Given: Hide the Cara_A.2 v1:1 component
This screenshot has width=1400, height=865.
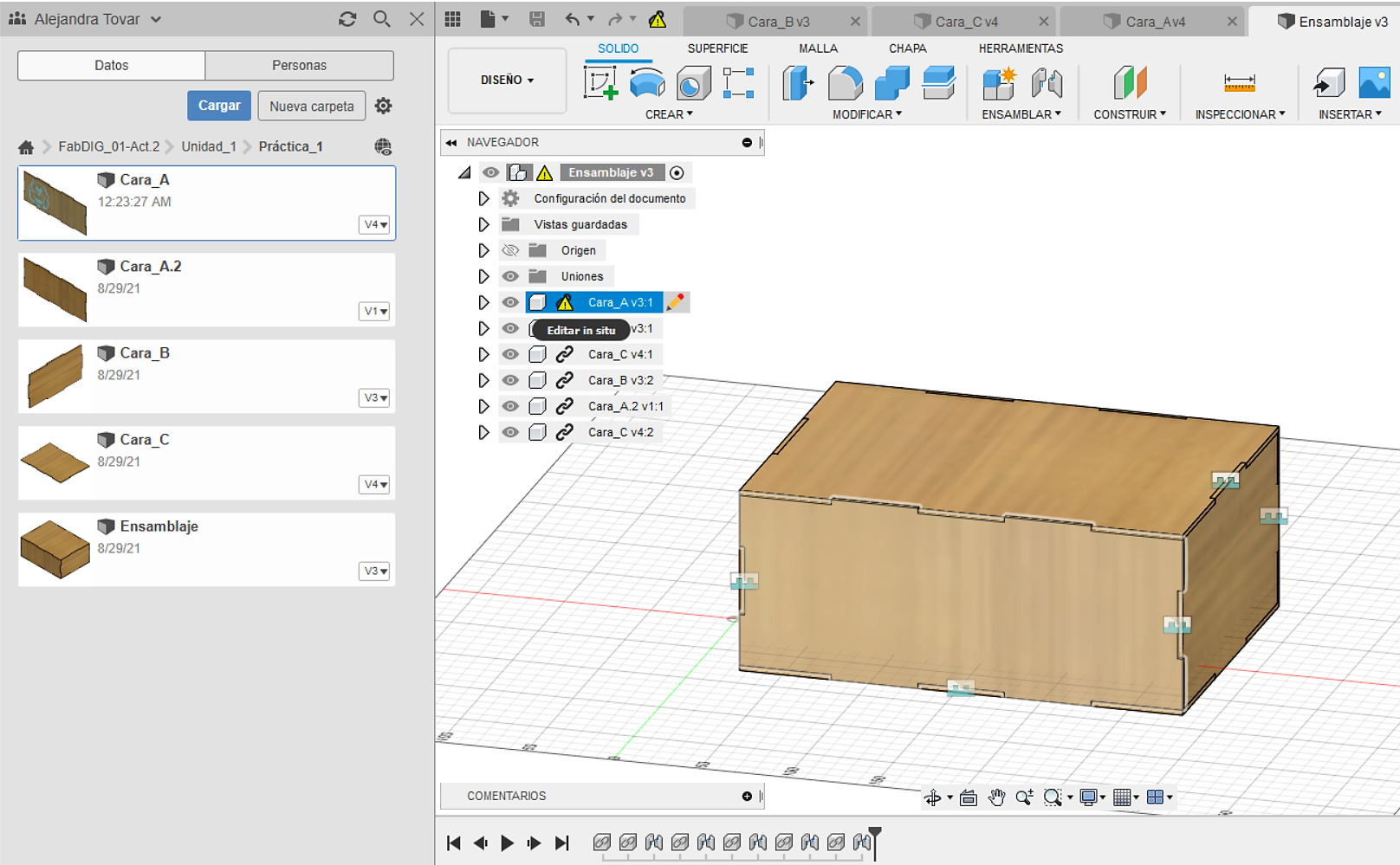Looking at the screenshot, I should (510, 406).
